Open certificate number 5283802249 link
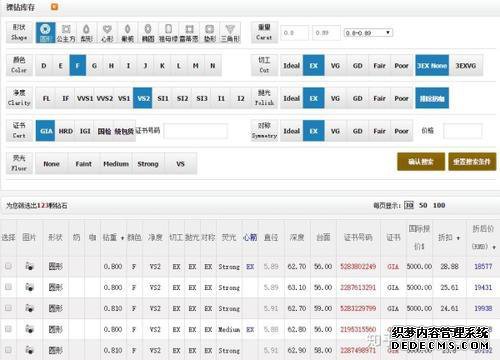Viewport: 500px width, 360px height. tap(358, 266)
